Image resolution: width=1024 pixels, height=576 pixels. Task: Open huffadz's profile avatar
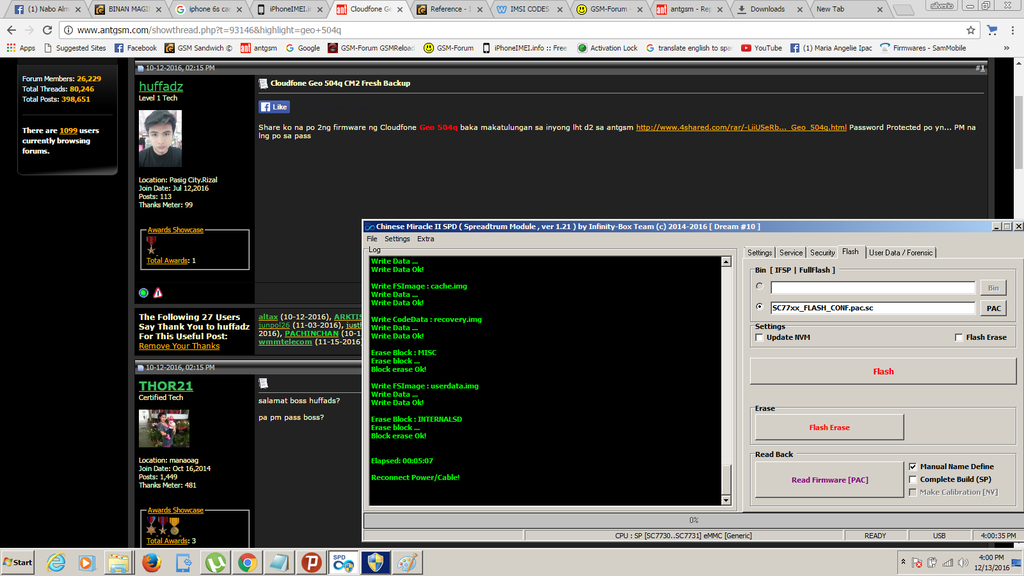[x=160, y=138]
